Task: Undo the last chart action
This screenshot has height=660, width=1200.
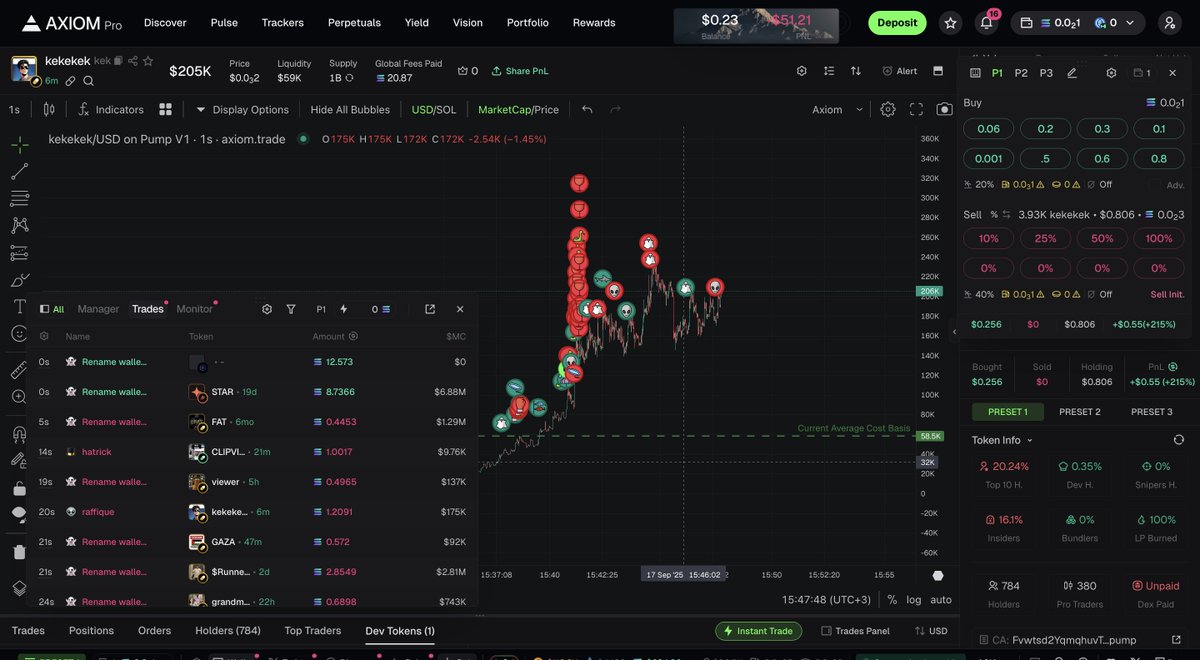Action: point(587,109)
